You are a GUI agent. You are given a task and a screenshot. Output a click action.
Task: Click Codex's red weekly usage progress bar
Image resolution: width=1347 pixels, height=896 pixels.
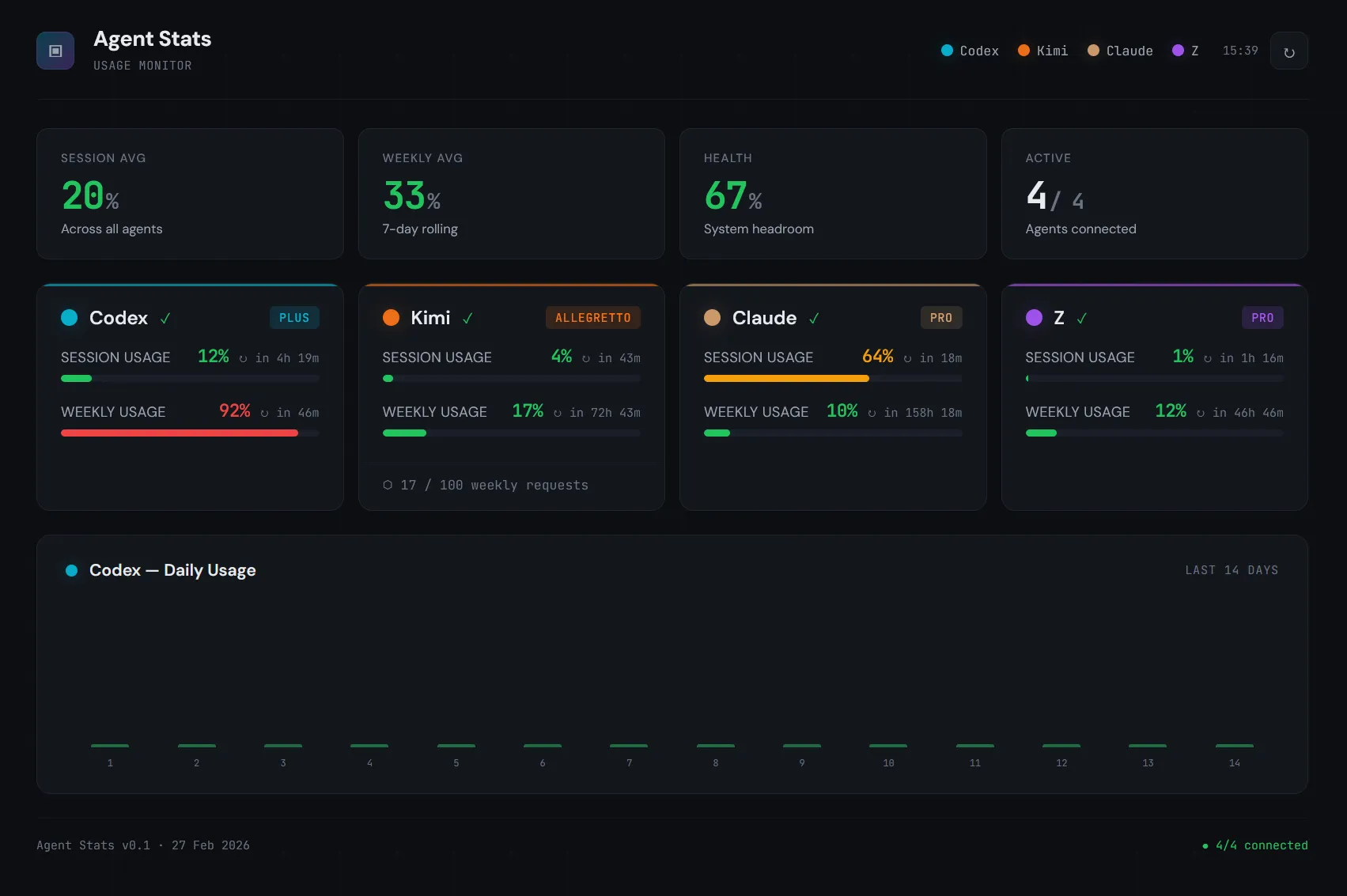[178, 433]
